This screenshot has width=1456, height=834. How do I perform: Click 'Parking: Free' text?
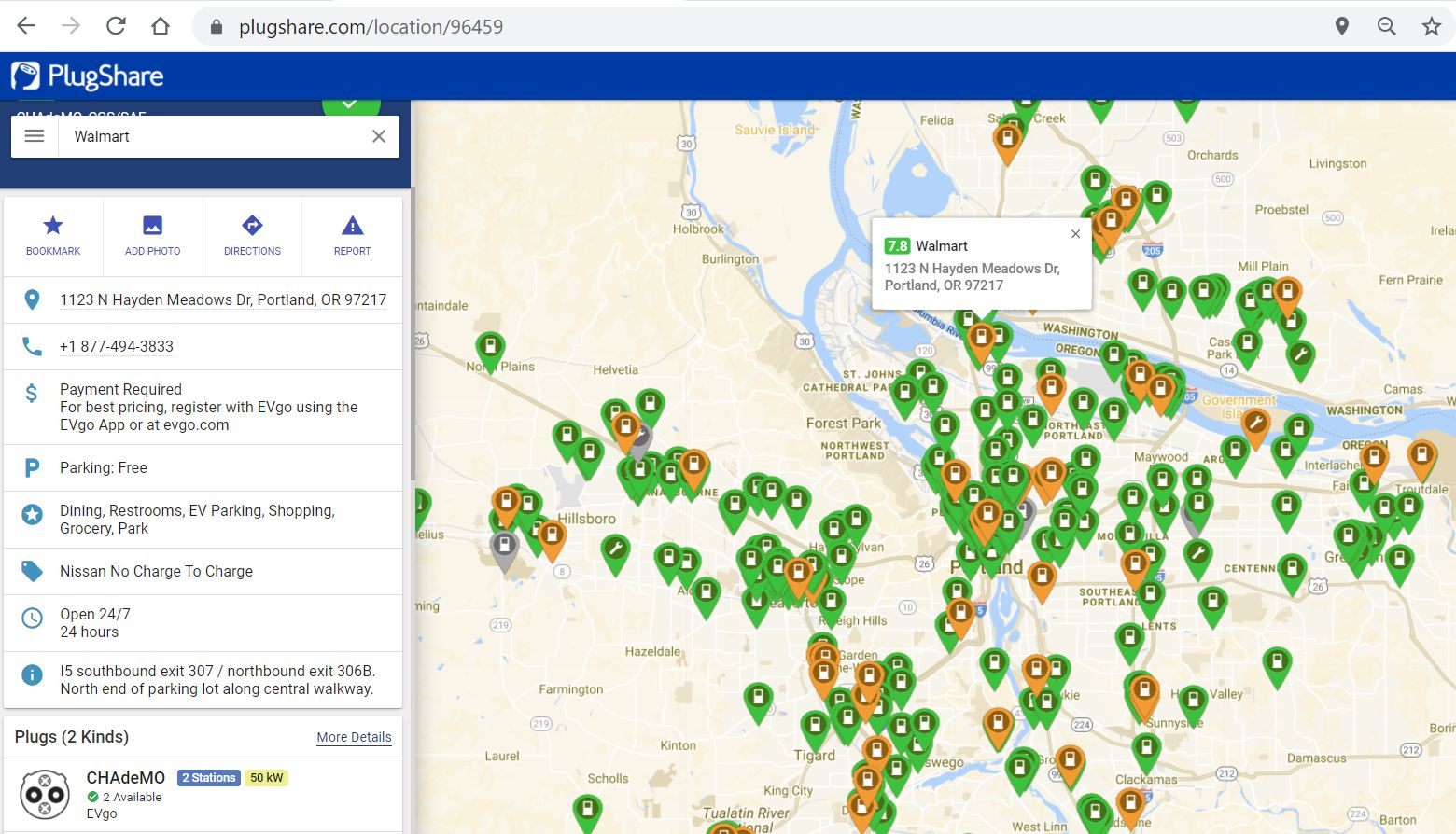(104, 467)
